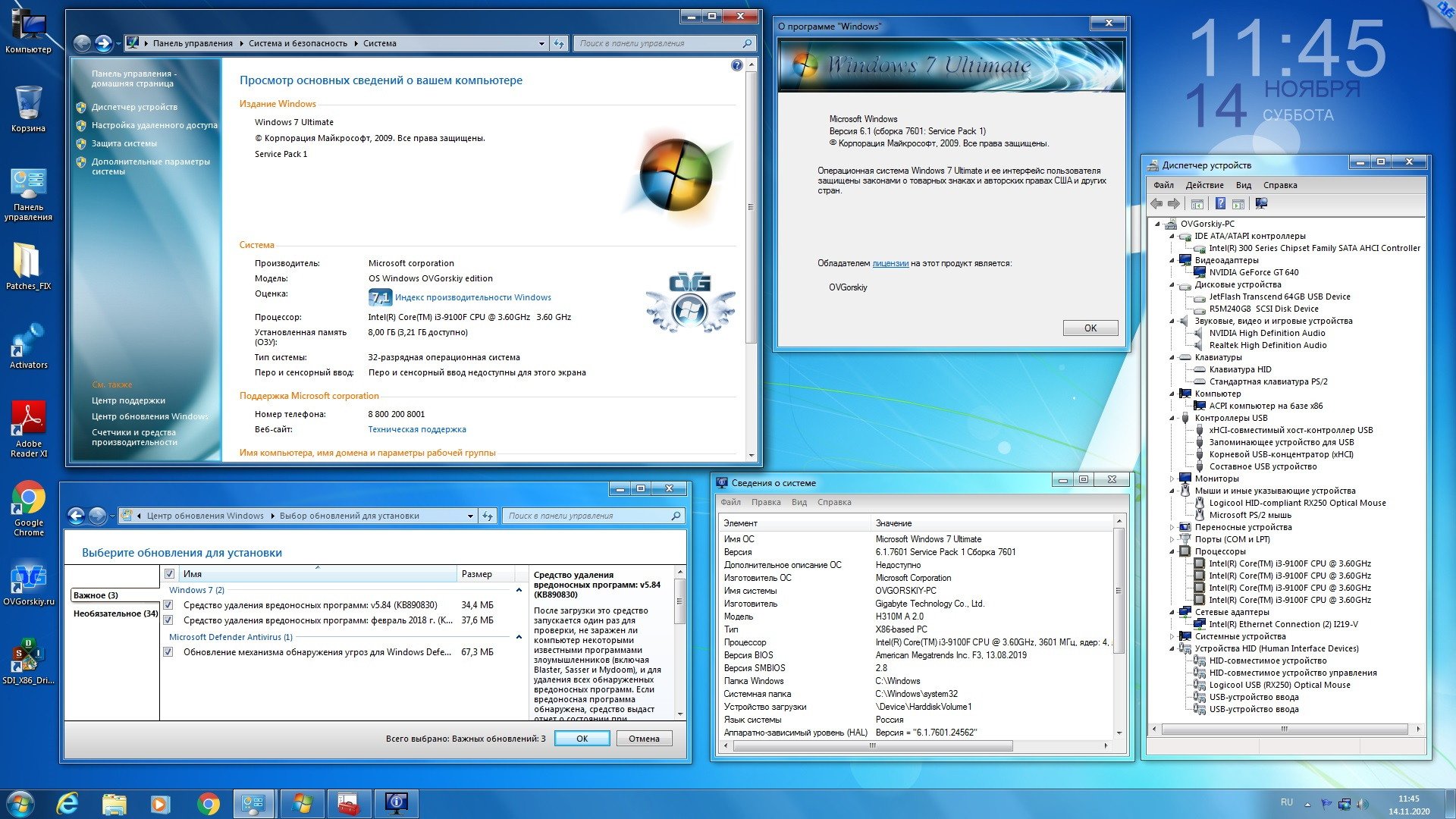Open Панель управления desktop icon
Image resolution: width=1456 pixels, height=819 pixels.
pos(29,194)
